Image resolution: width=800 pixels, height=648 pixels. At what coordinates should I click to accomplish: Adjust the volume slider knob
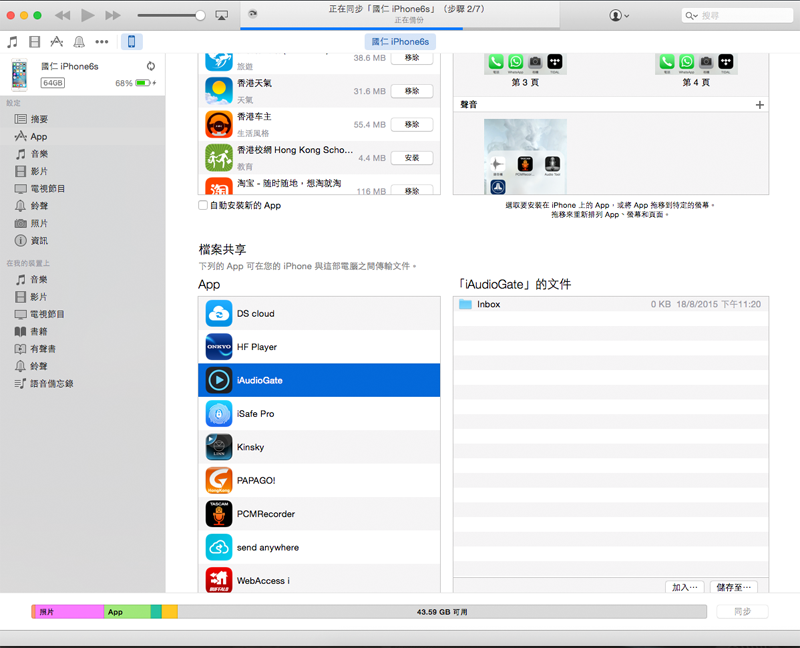coord(200,15)
